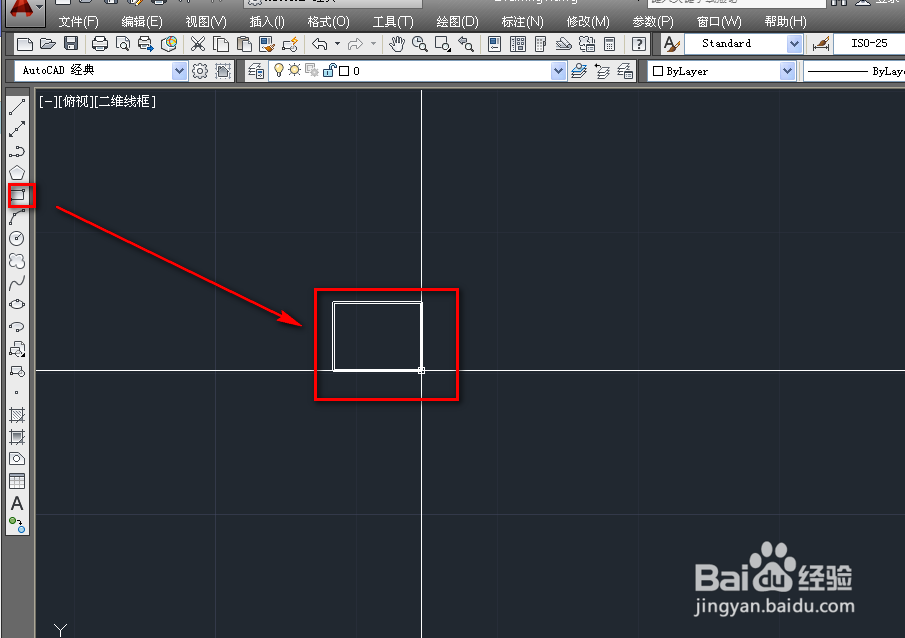905x638 pixels.
Task: Open the Text Style icon
Action: click(x=671, y=44)
